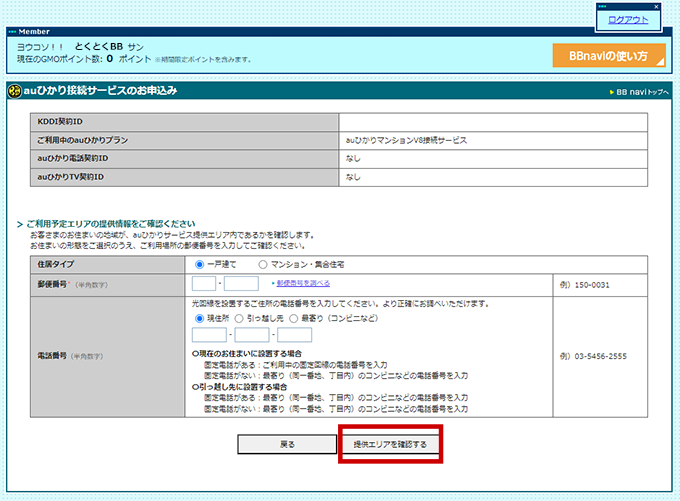This screenshot has height=501, width=680.
Task: Focus the first phone number field
Action: tap(208, 335)
